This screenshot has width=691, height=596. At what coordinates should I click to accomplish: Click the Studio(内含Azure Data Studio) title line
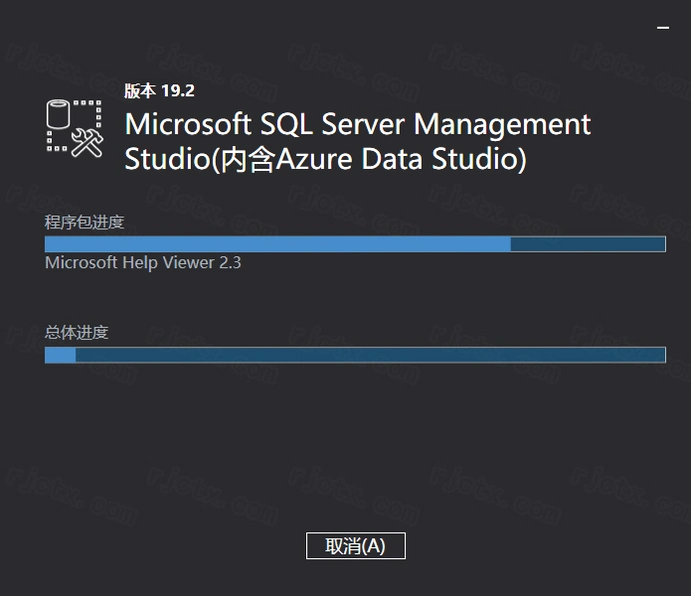click(325, 159)
